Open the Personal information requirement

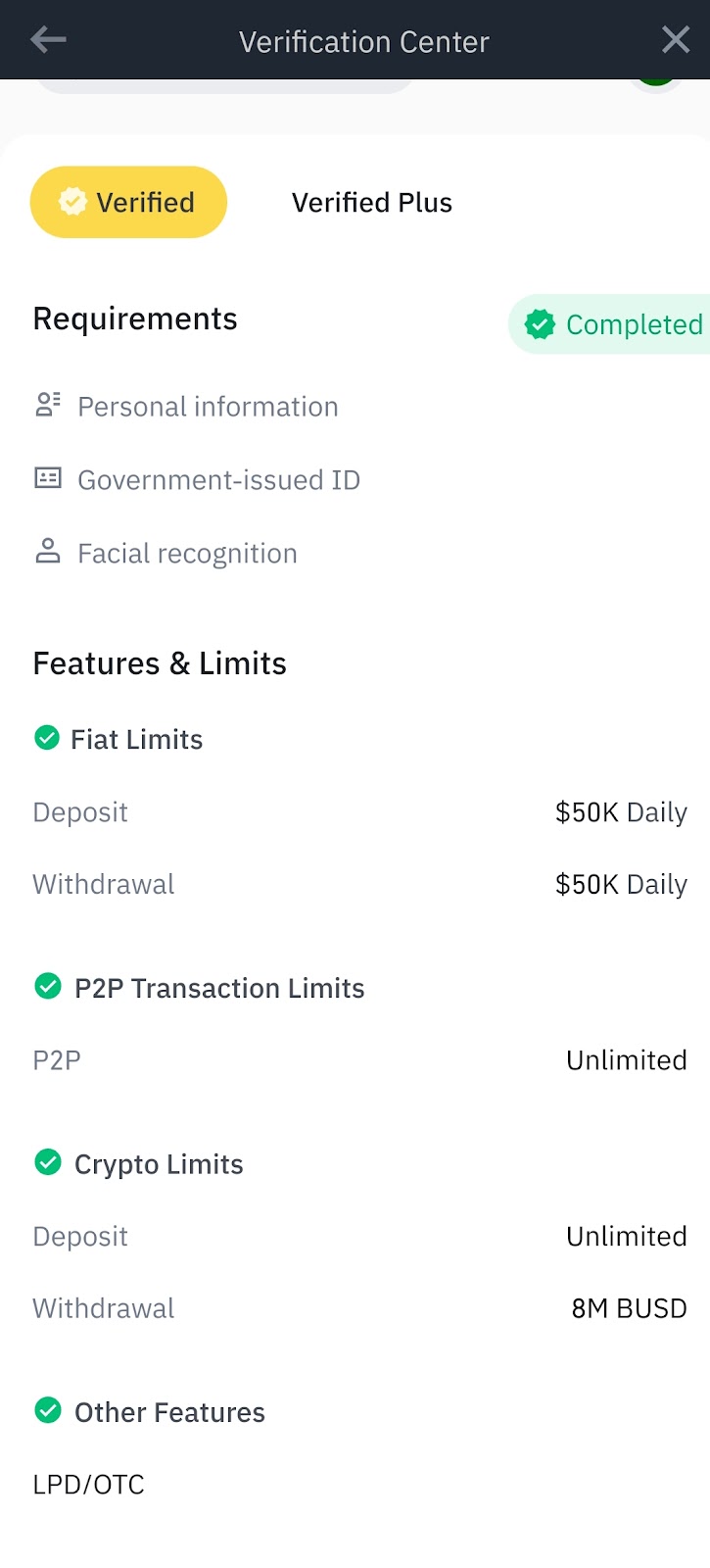(x=208, y=407)
